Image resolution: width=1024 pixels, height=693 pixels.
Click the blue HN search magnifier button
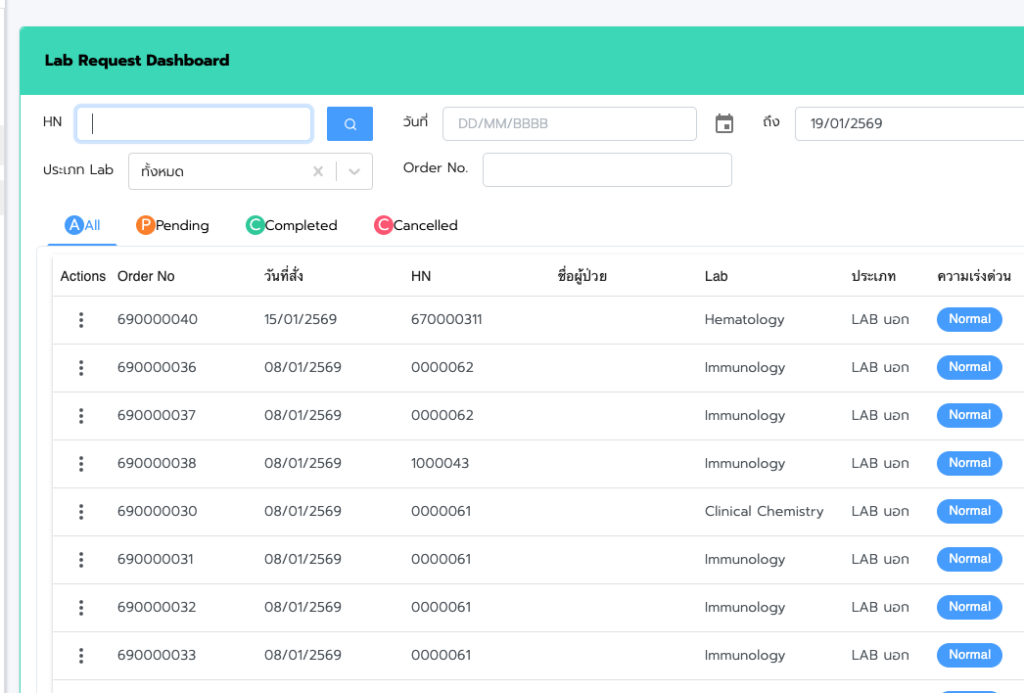point(349,124)
